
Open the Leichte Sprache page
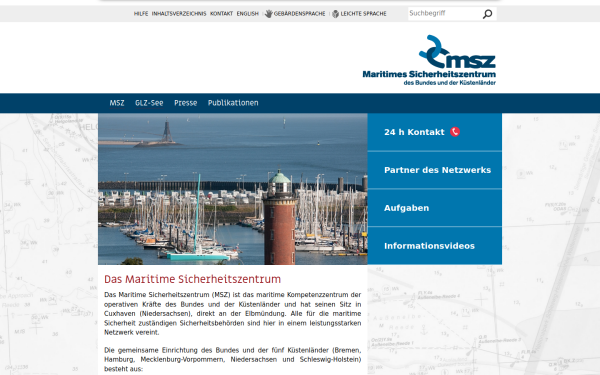pyautogui.click(x=364, y=14)
